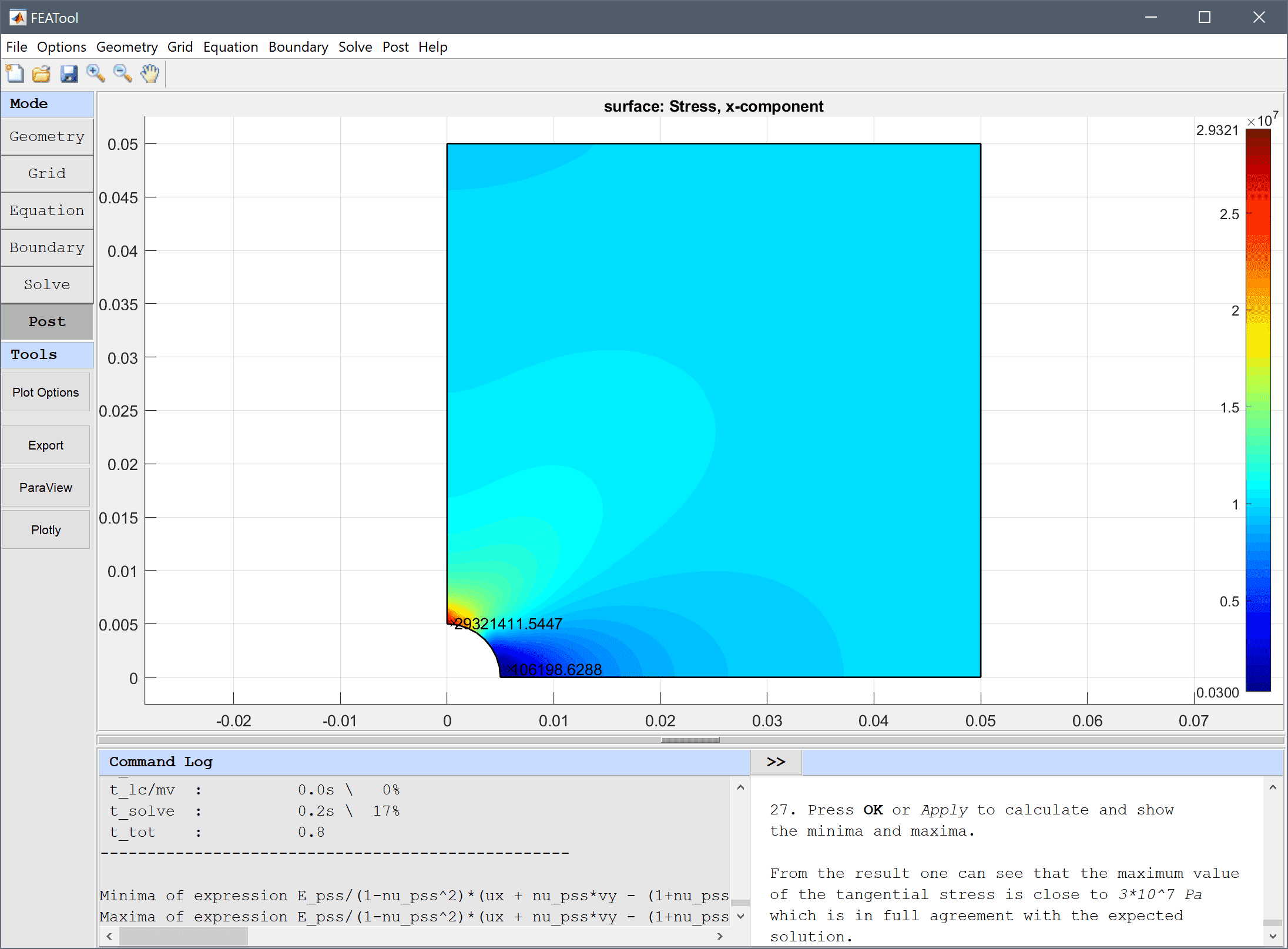Viewport: 1288px width, 949px height.
Task: Click the Tools section header
Action: coord(47,354)
